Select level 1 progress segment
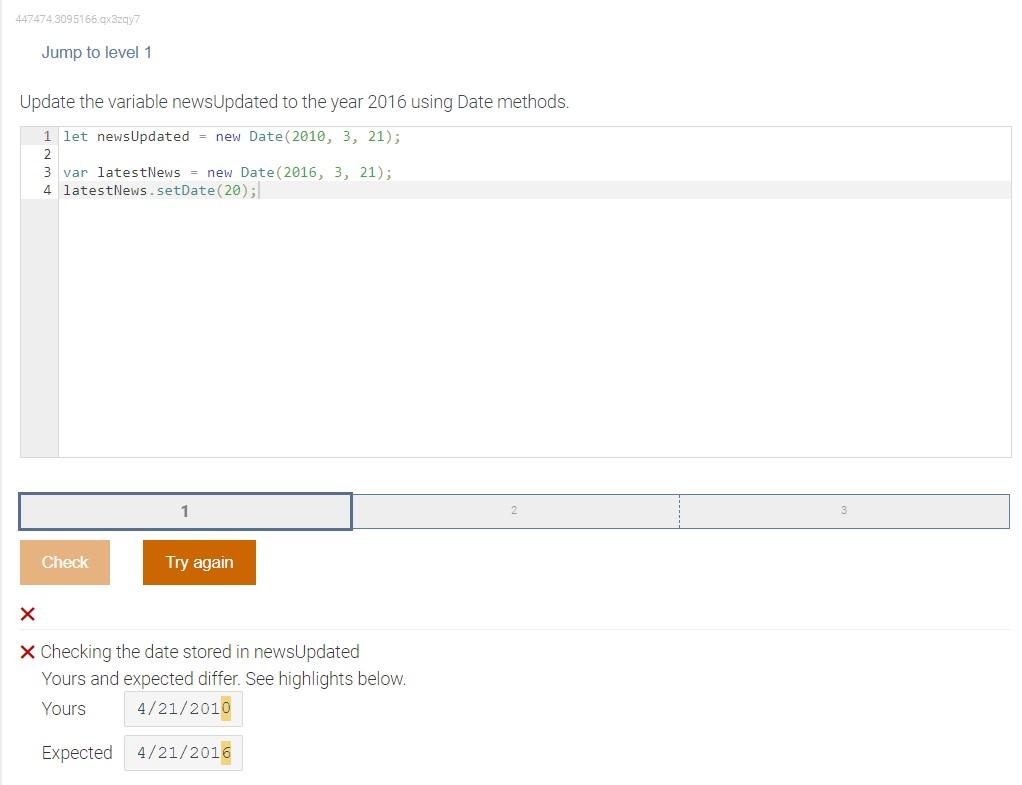The image size is (1022, 785). pyautogui.click(x=185, y=511)
